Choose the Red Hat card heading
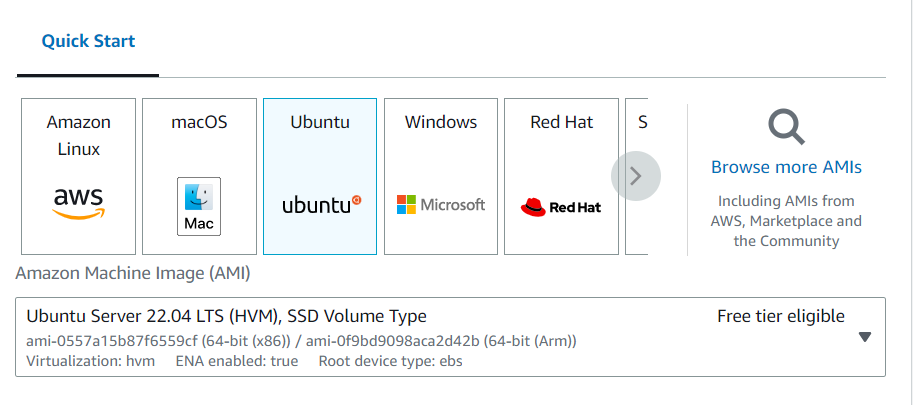 click(x=561, y=122)
